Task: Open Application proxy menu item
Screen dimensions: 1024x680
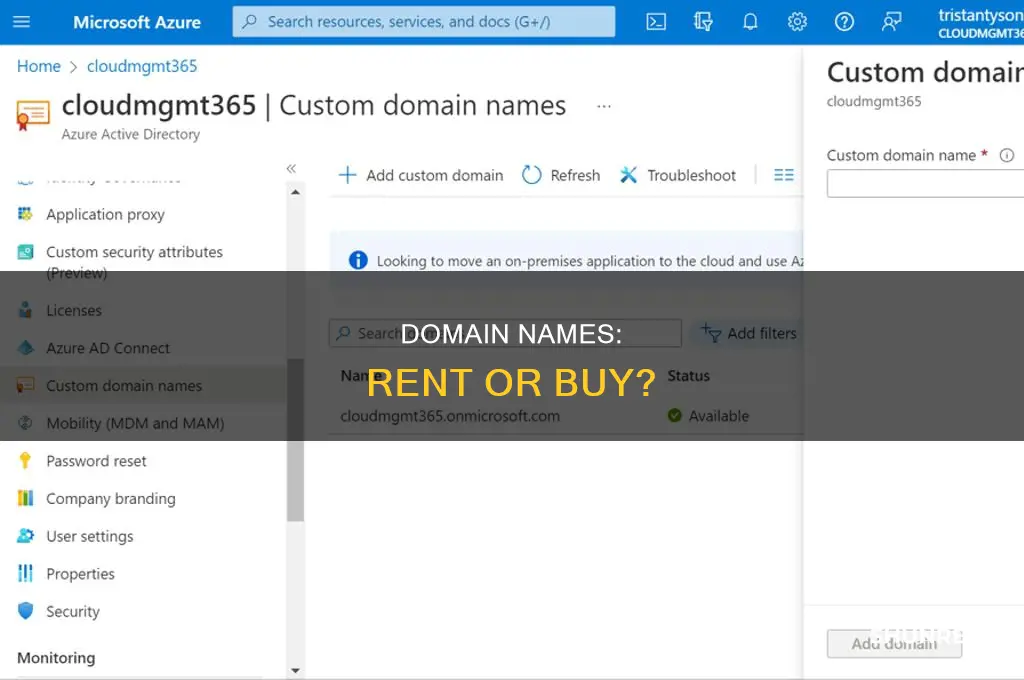Action: [105, 214]
